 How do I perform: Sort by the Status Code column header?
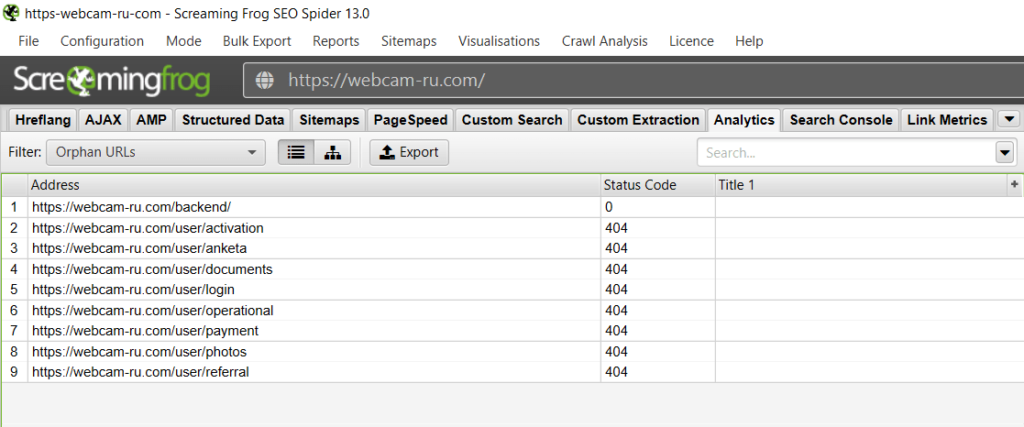click(x=658, y=185)
